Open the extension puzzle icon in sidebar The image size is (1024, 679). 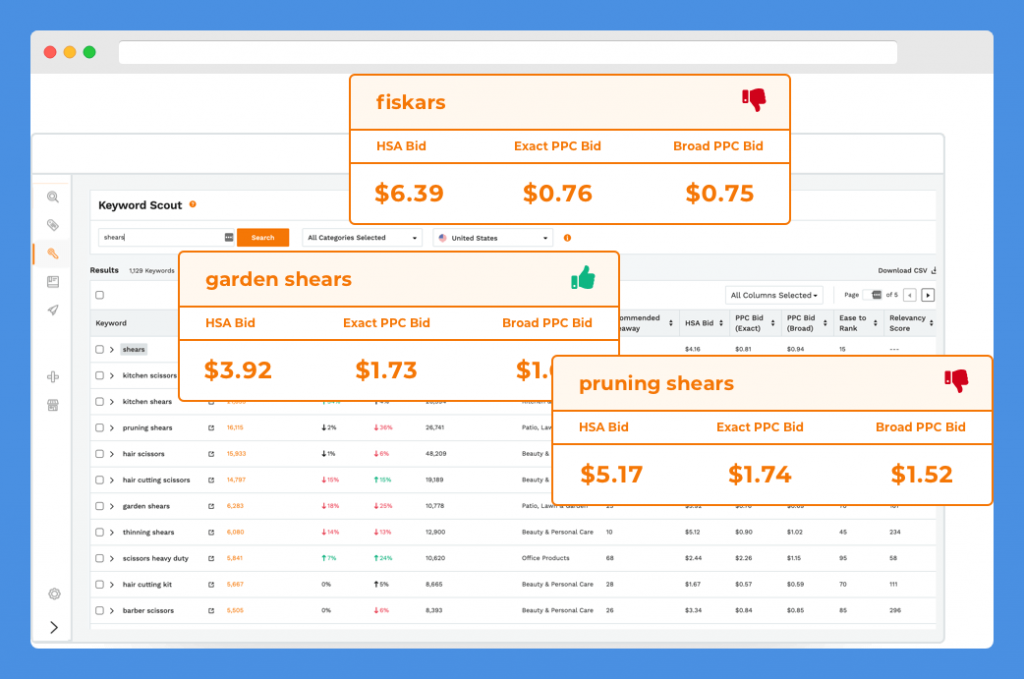pos(53,377)
